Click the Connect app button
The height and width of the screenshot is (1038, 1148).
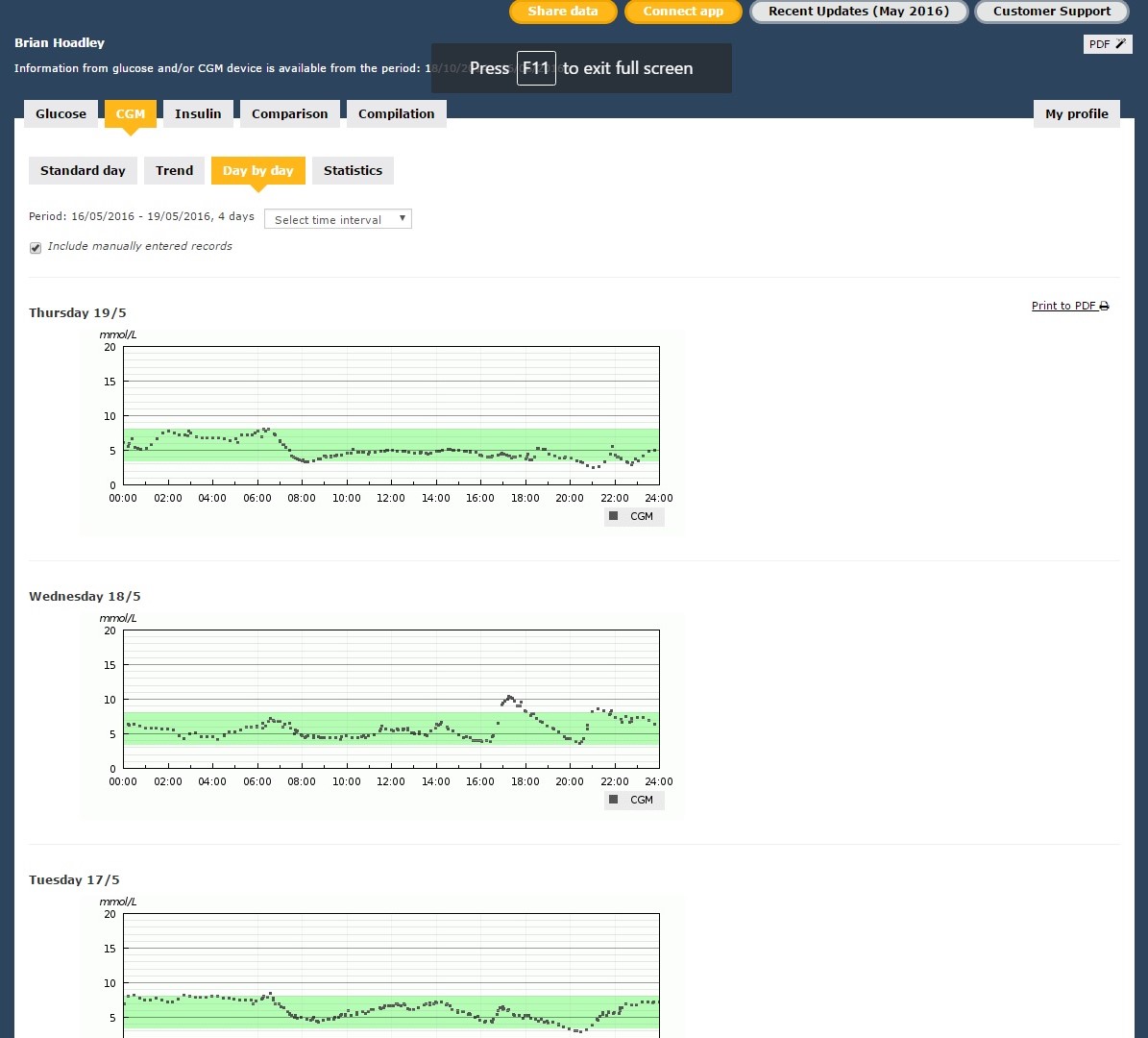click(682, 12)
